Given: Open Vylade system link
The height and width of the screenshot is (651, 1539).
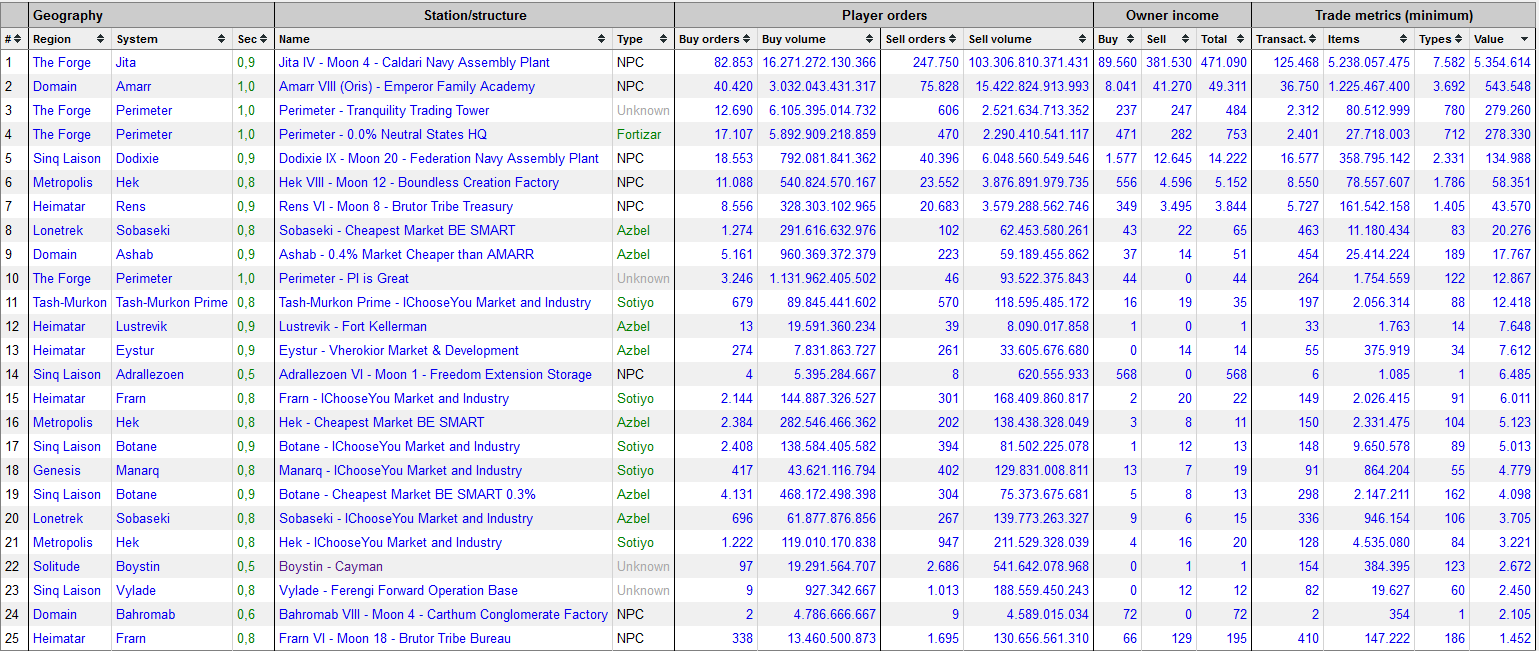Looking at the screenshot, I should tap(136, 590).
